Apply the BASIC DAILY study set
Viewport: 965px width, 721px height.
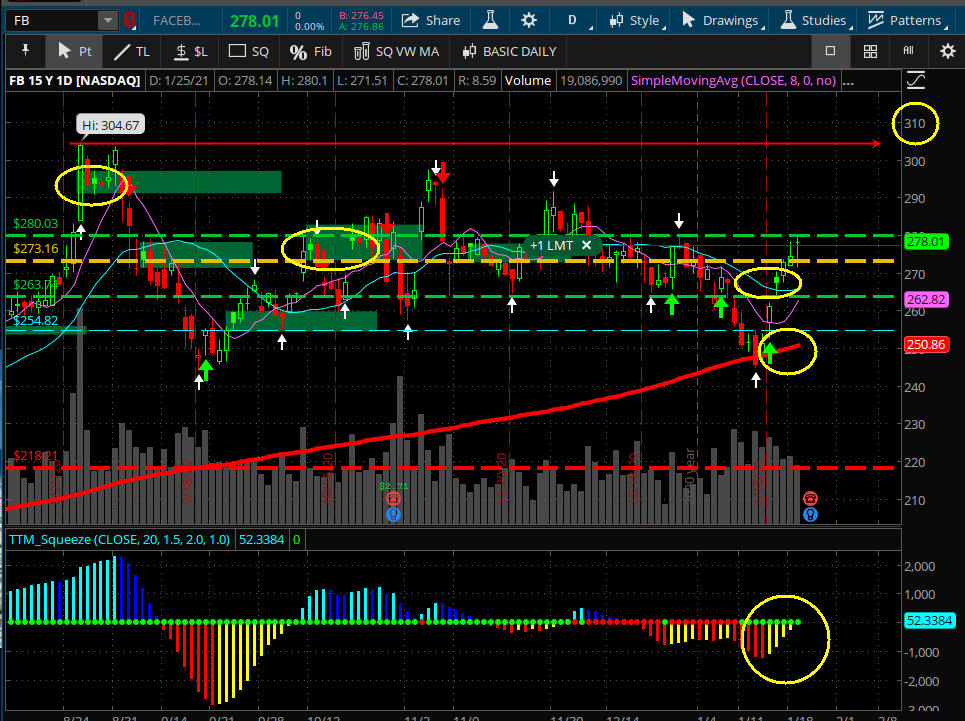(509, 51)
